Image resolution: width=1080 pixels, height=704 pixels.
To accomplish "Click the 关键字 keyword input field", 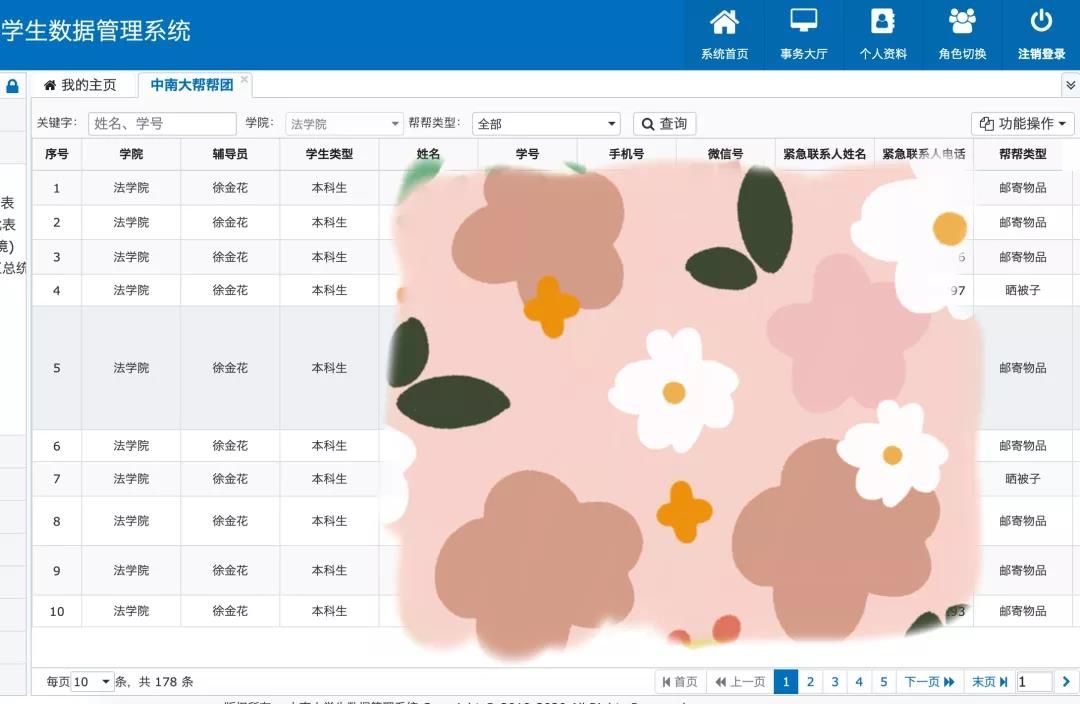I will tap(162, 124).
